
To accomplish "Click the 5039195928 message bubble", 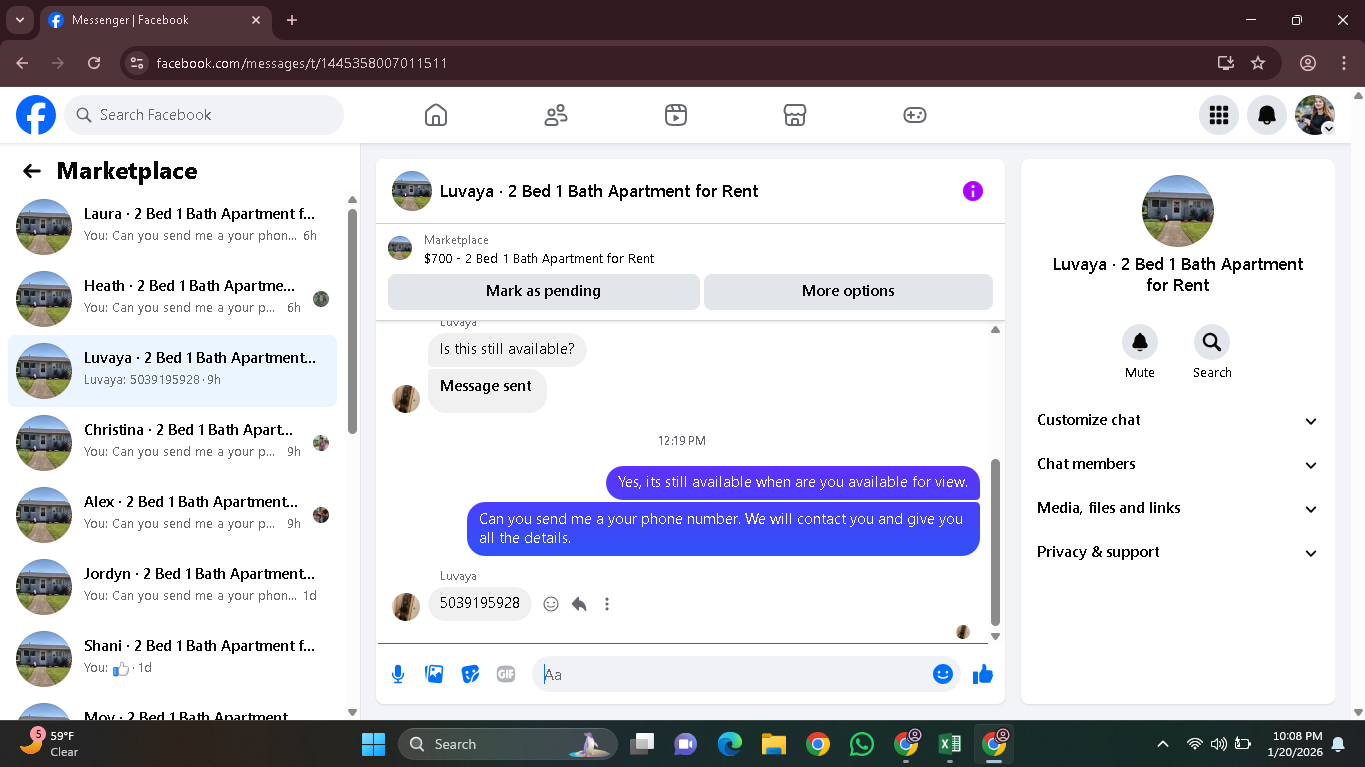I will click(x=480, y=604).
